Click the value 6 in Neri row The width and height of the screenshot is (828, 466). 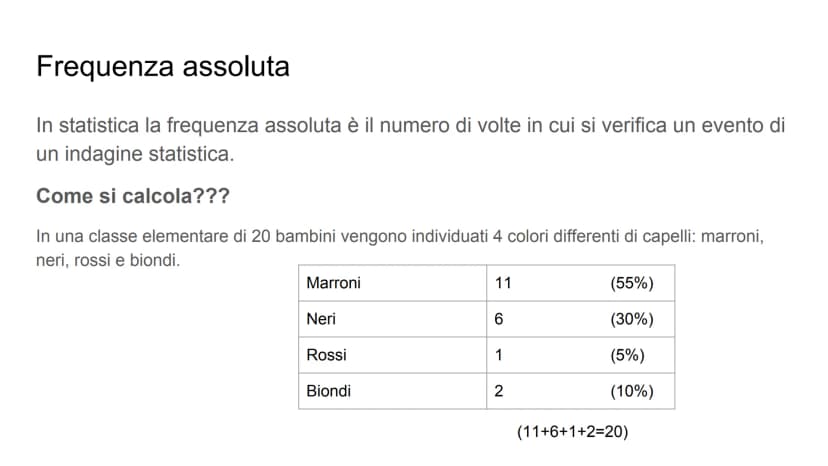point(499,319)
